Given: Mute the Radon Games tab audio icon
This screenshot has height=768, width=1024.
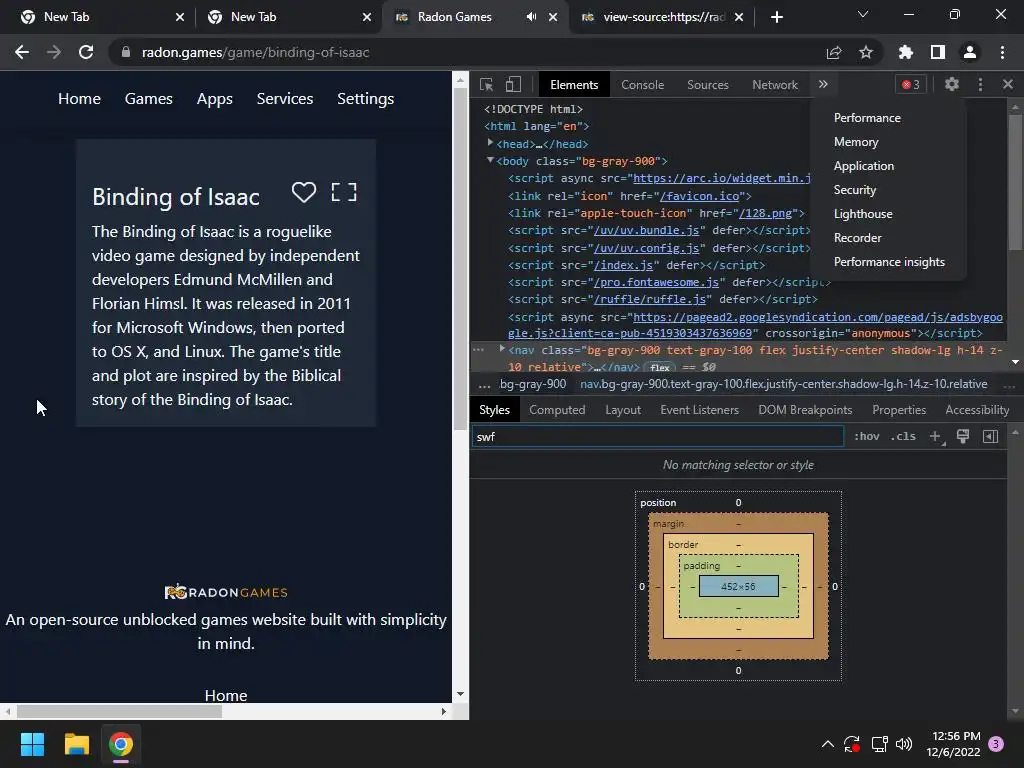Looking at the screenshot, I should click(x=532, y=17).
